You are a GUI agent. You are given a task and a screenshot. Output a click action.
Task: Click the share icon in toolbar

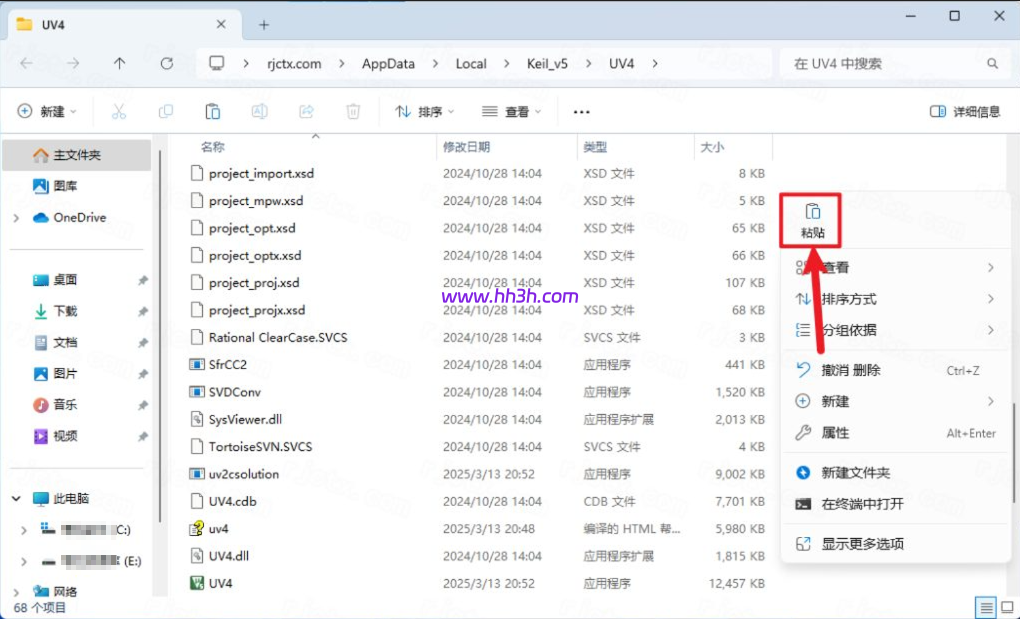click(x=307, y=112)
